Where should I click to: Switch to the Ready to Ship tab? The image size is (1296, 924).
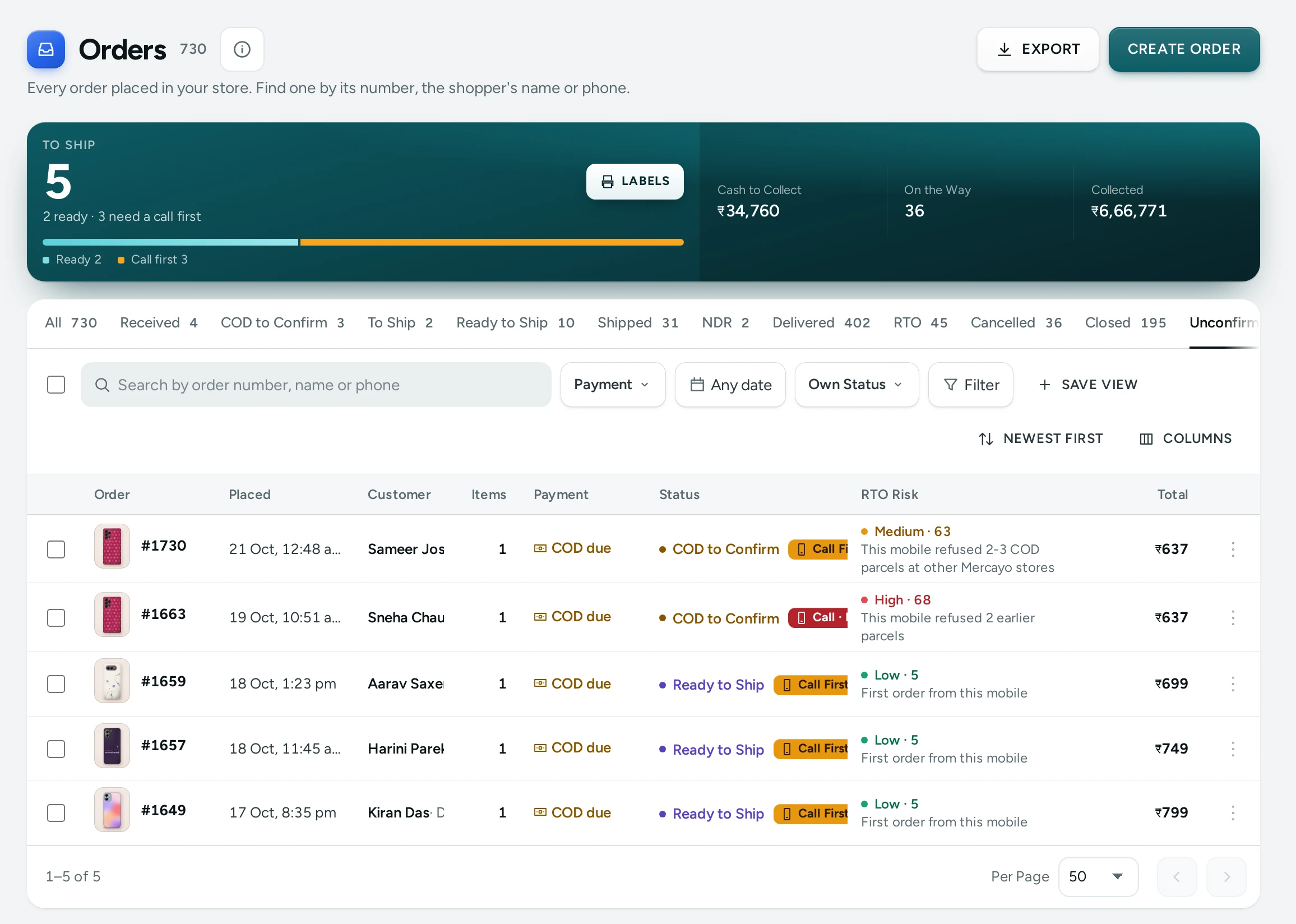tap(515, 322)
